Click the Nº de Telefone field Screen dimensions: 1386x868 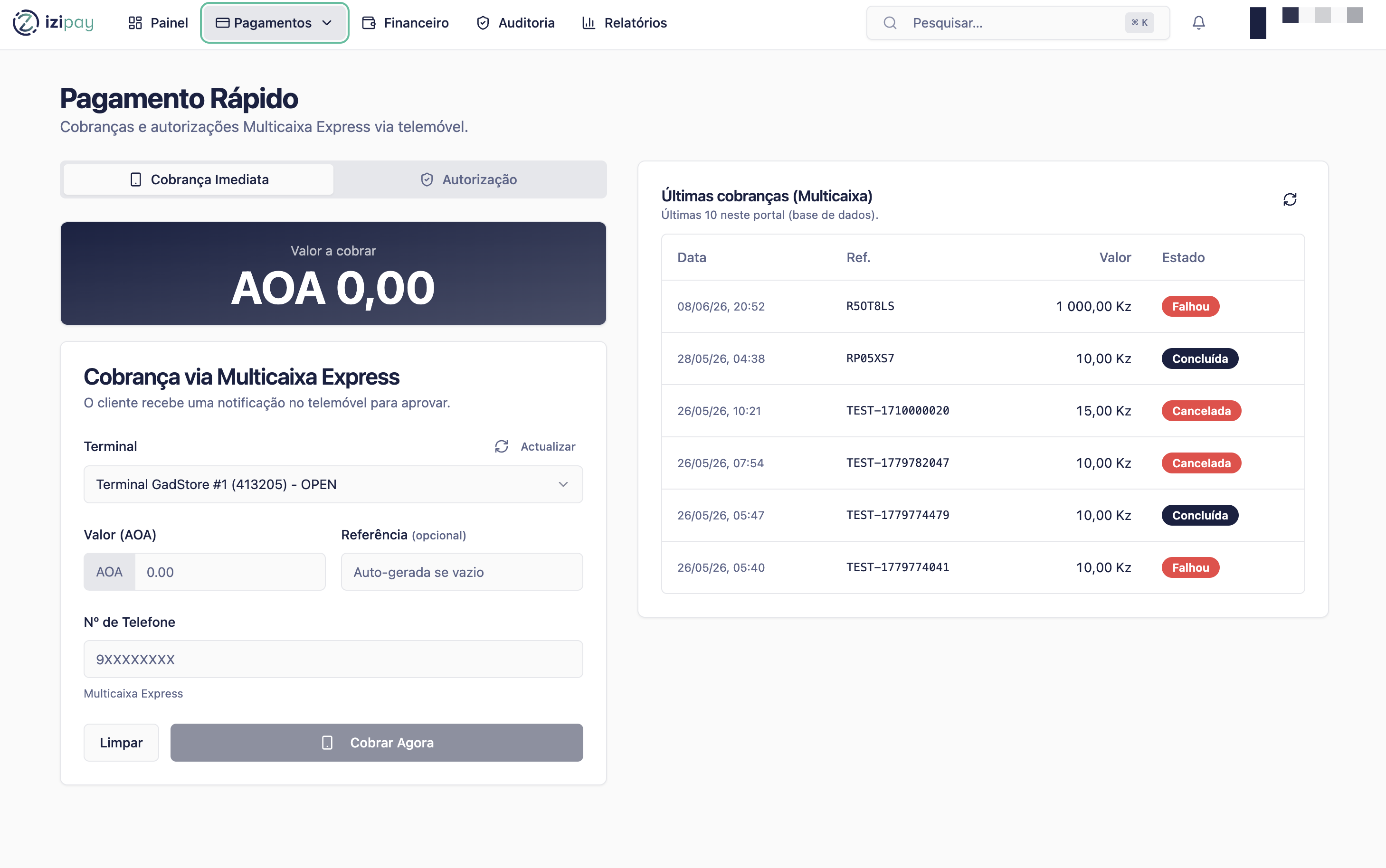click(333, 659)
